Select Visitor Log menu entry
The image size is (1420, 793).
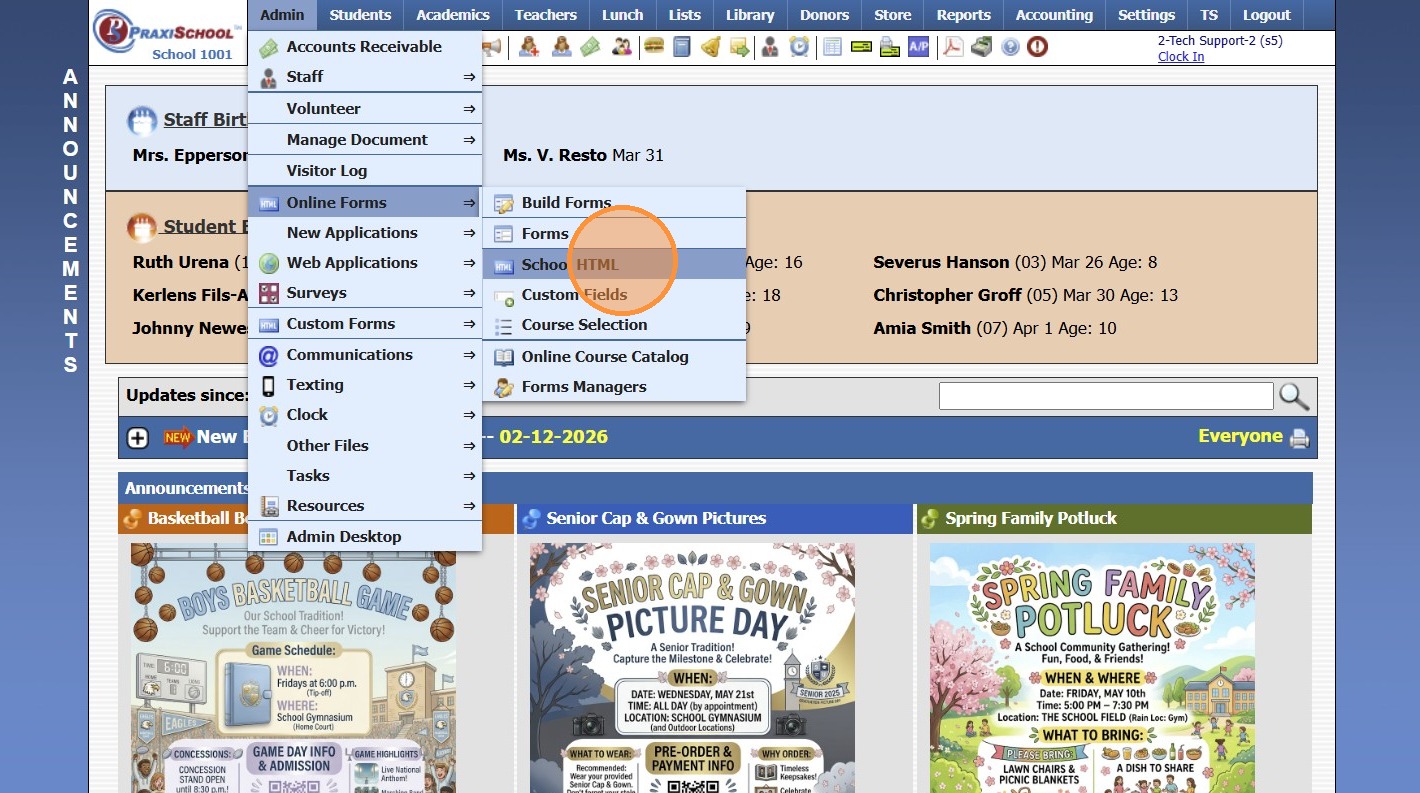pyautogui.click(x=365, y=171)
